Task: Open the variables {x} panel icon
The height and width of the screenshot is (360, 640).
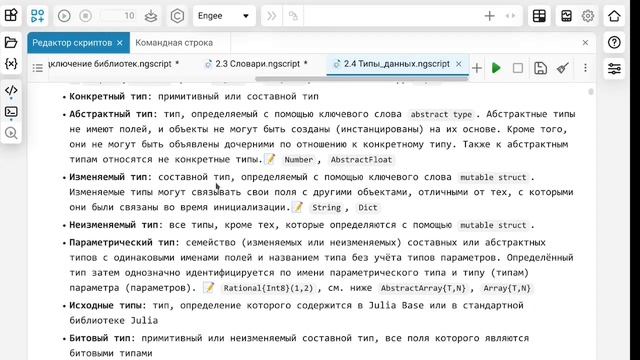Action: [11, 64]
